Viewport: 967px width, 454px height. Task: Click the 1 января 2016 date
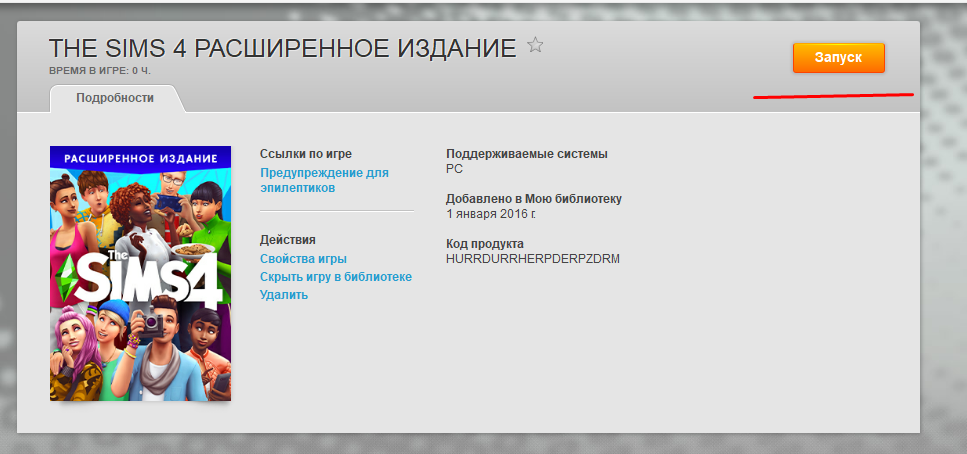coord(490,214)
